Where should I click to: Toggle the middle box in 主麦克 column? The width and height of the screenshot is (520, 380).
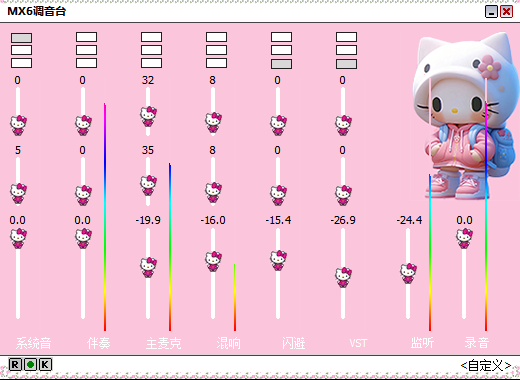pos(151,50)
